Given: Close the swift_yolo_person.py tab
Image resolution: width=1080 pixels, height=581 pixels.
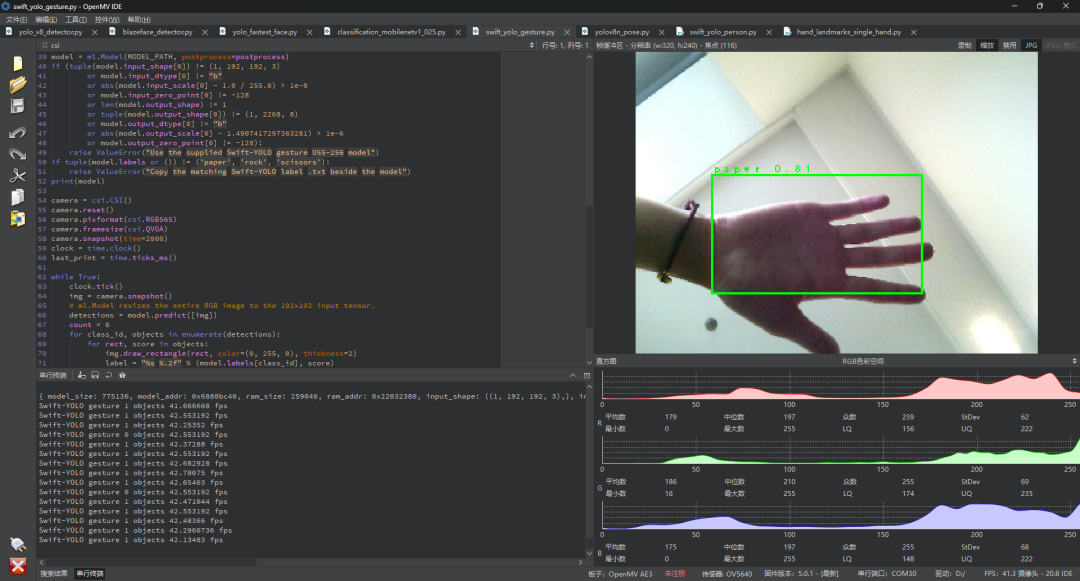Looking at the screenshot, I should [x=769, y=32].
